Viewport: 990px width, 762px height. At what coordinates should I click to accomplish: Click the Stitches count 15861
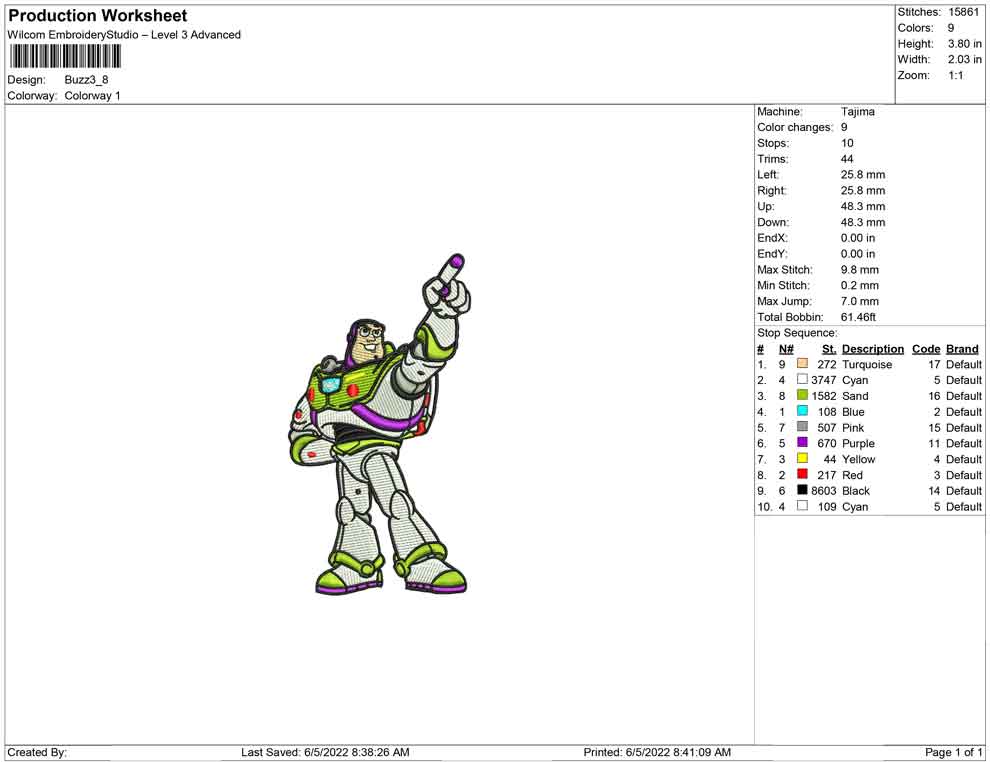click(963, 12)
